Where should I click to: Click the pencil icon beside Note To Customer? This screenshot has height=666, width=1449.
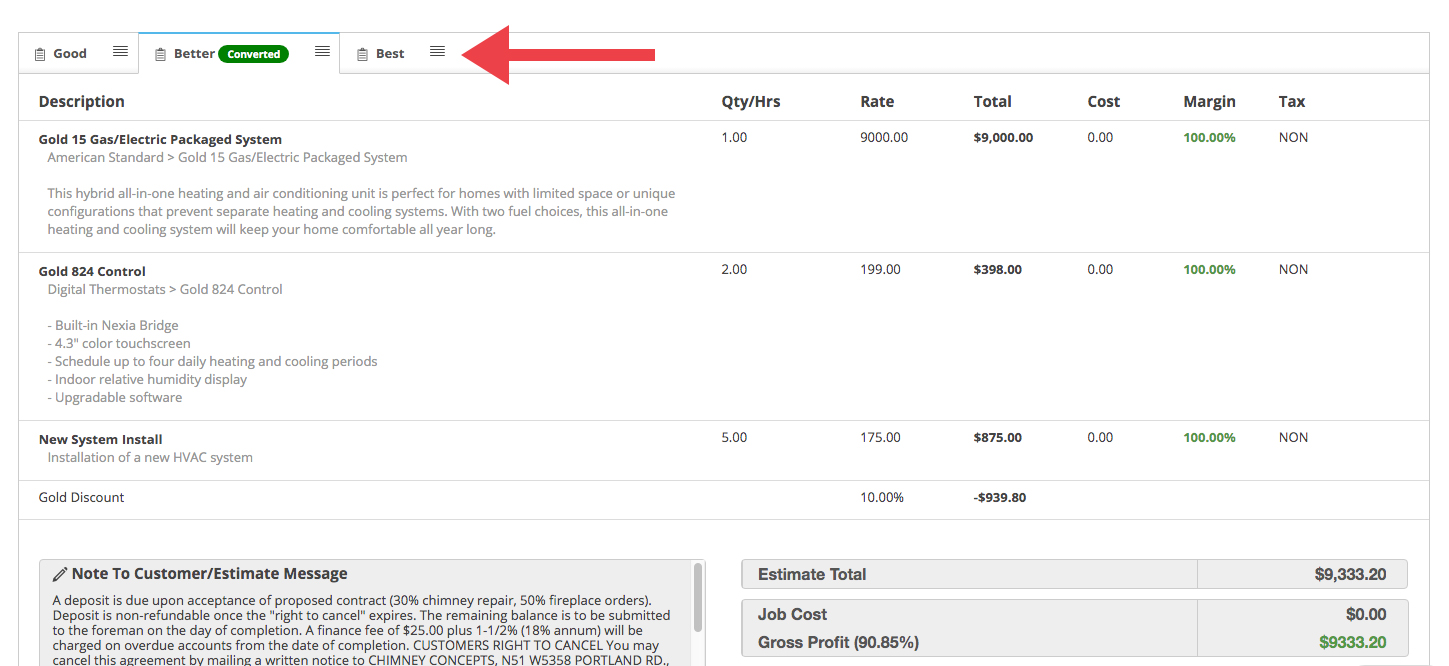[60, 574]
